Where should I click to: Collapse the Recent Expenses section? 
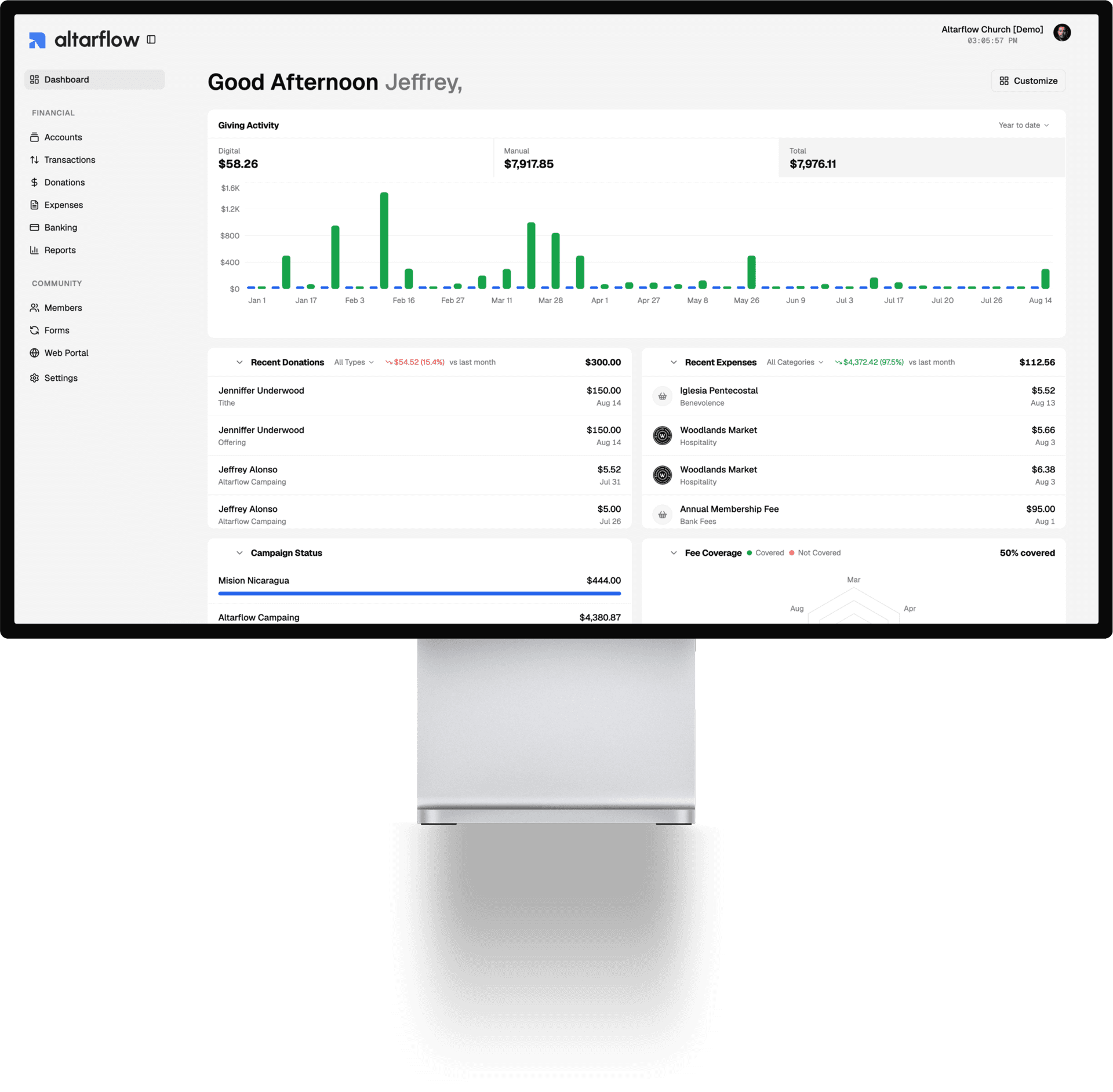(x=674, y=362)
